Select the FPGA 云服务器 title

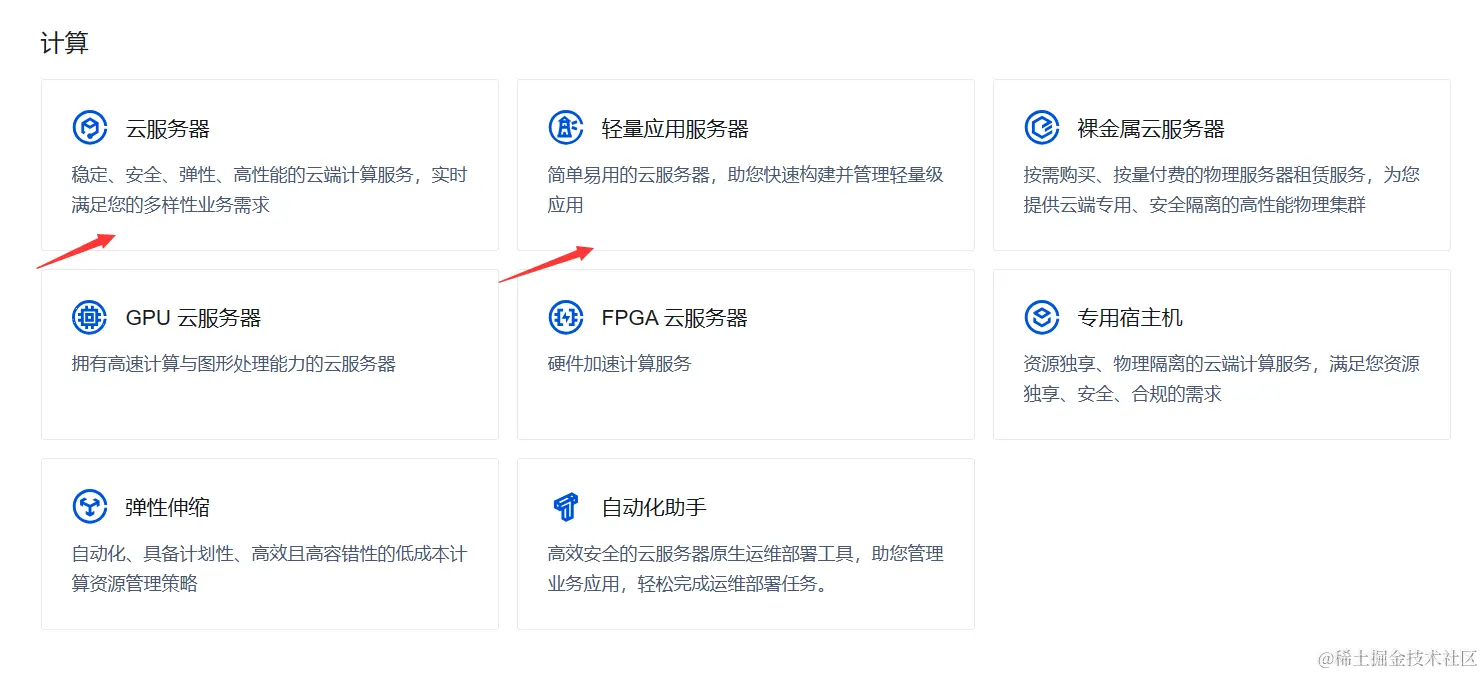675,318
